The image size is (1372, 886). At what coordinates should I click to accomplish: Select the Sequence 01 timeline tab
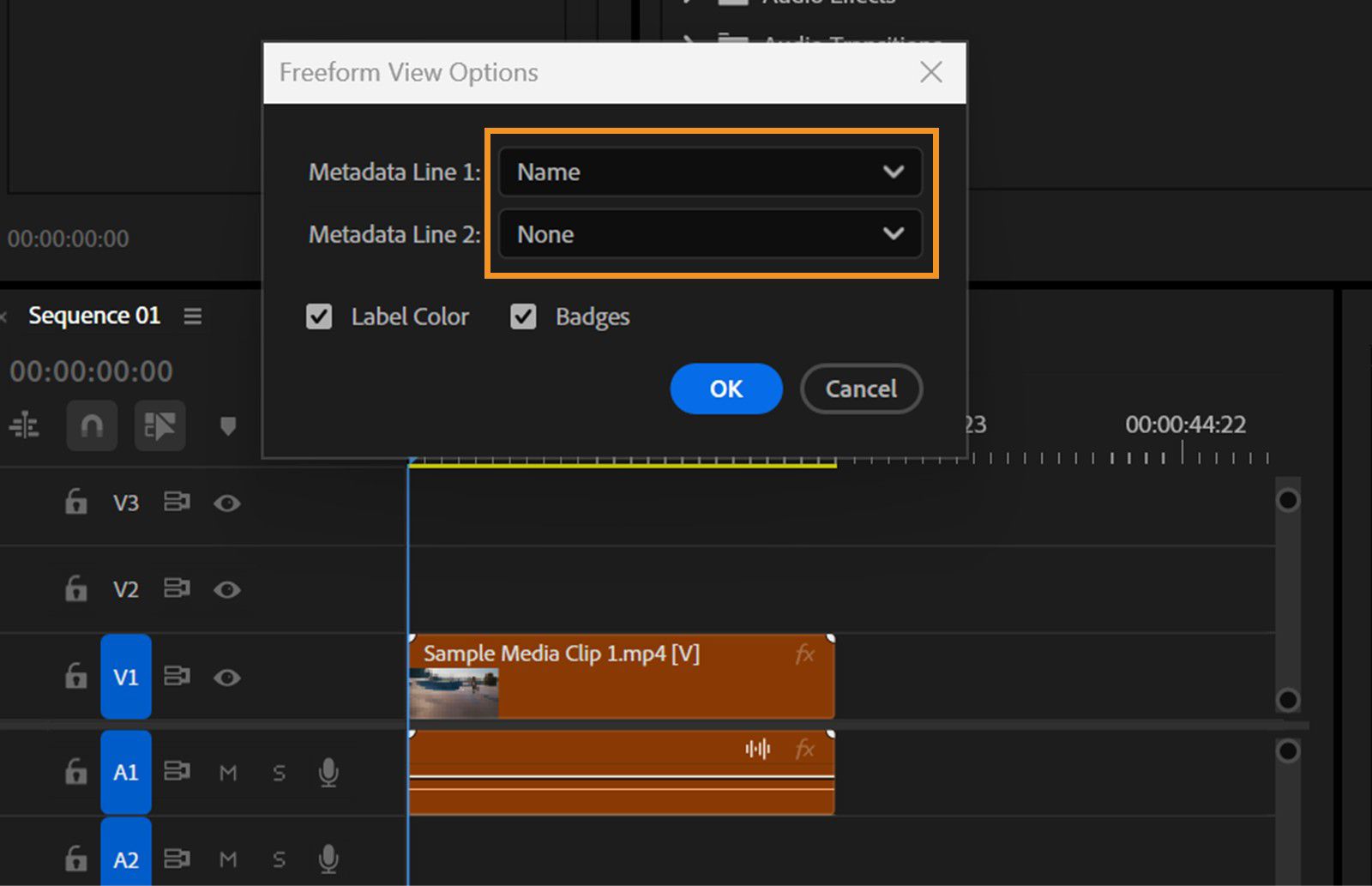pyautogui.click(x=94, y=316)
